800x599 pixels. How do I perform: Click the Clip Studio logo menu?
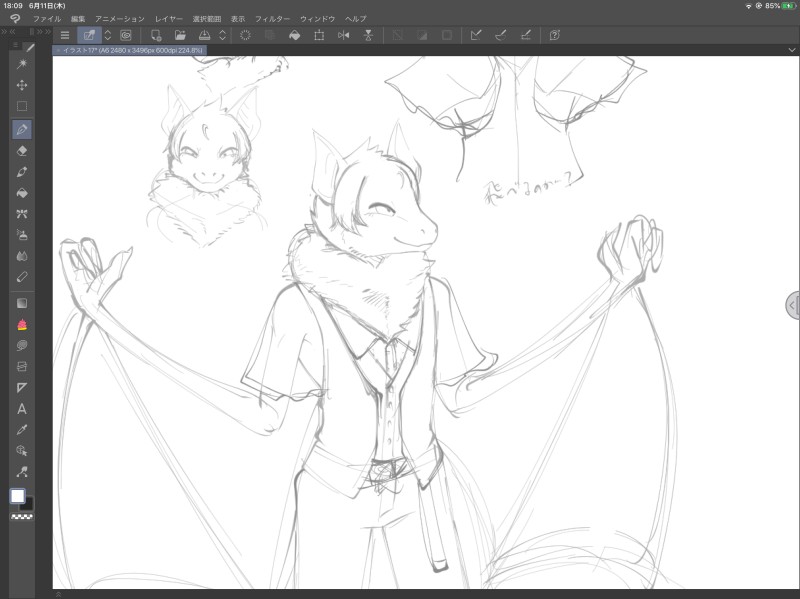(x=15, y=19)
